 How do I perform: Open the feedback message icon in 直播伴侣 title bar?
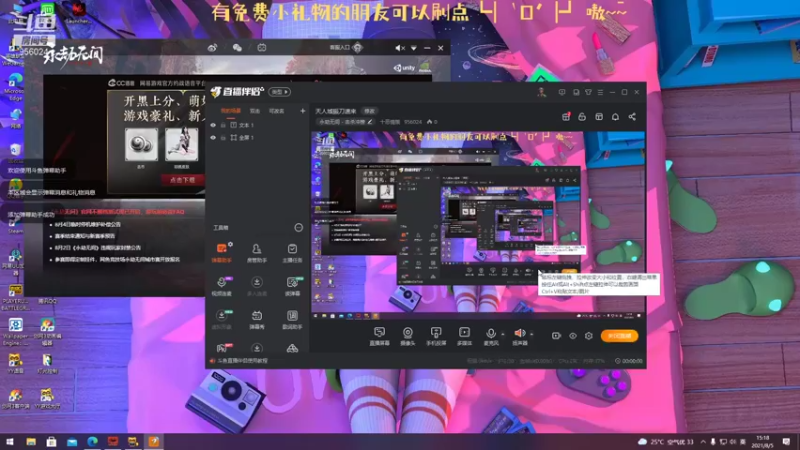(x=562, y=92)
